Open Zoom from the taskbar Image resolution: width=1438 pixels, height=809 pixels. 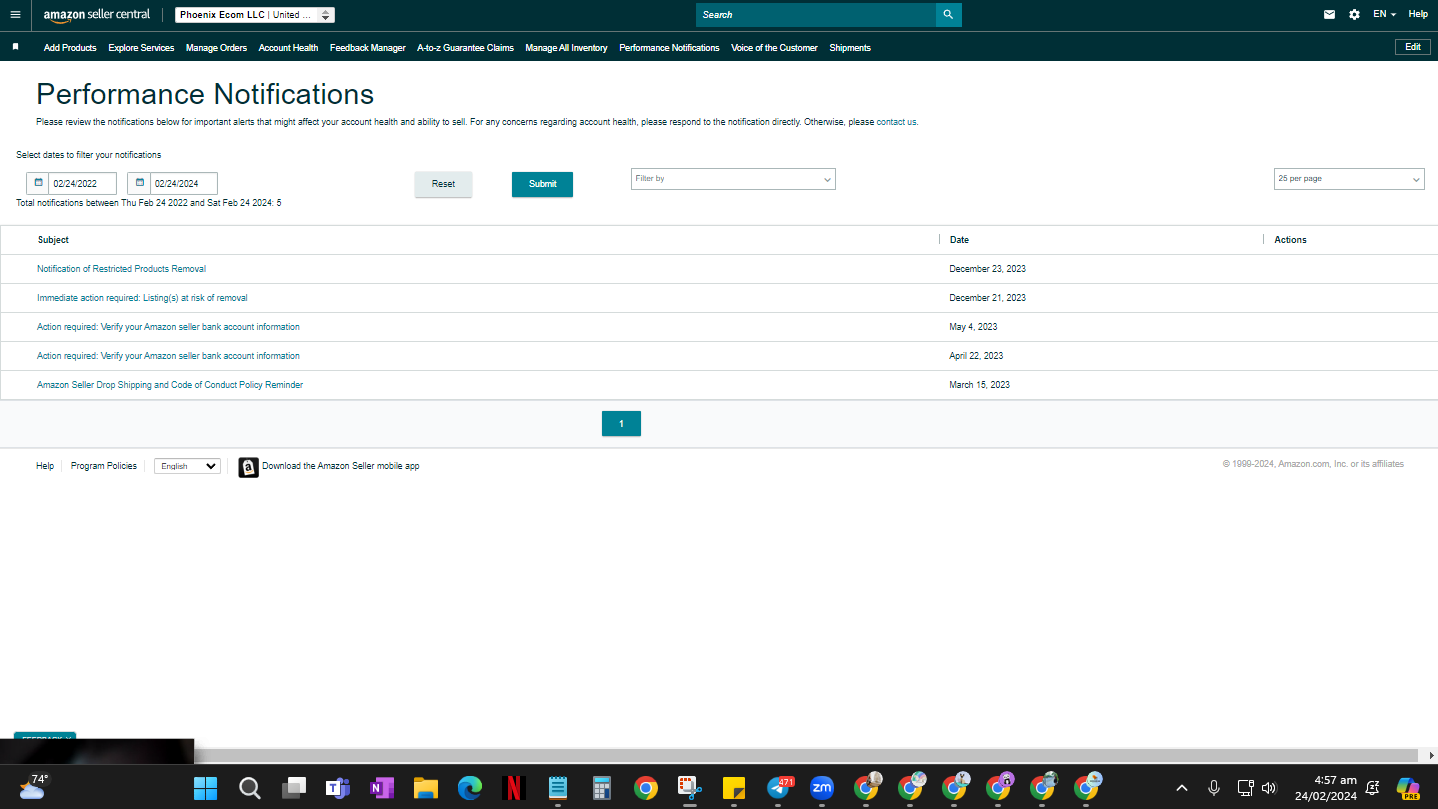[822, 788]
